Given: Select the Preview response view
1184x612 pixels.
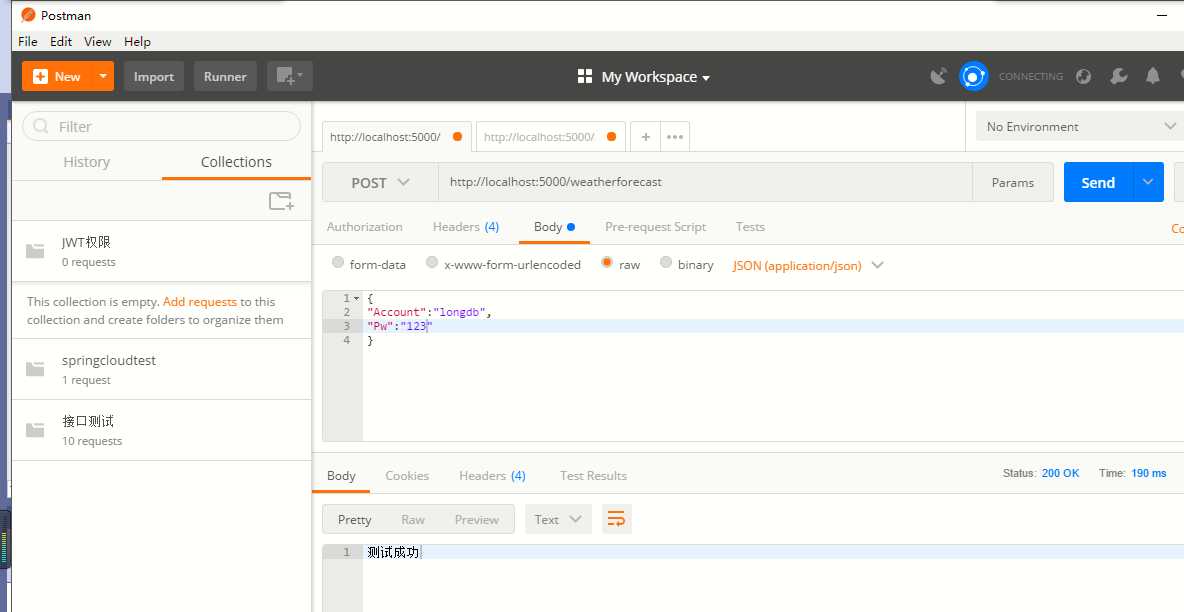Looking at the screenshot, I should click(476, 519).
